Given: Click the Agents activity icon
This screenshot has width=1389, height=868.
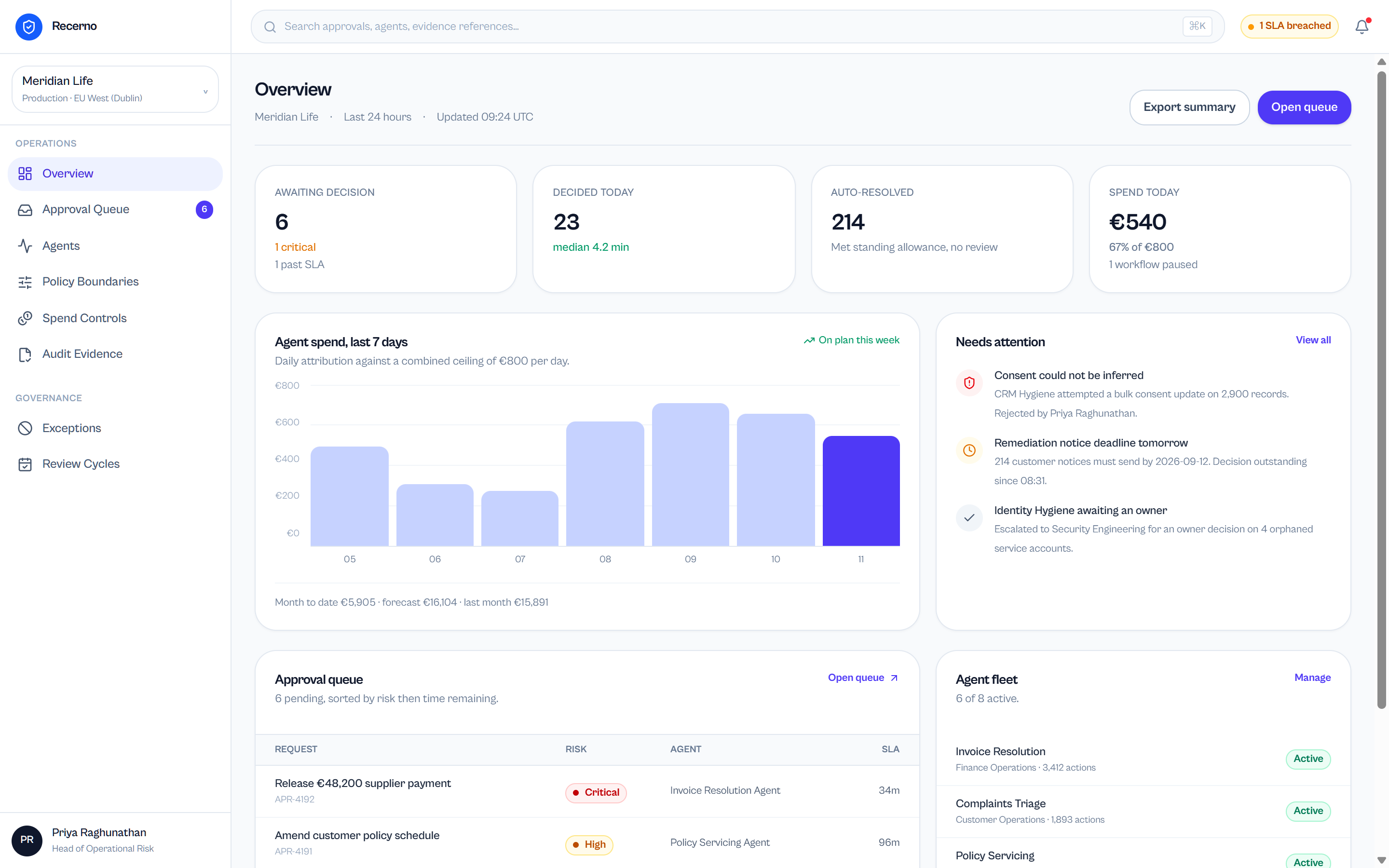Looking at the screenshot, I should (25, 246).
